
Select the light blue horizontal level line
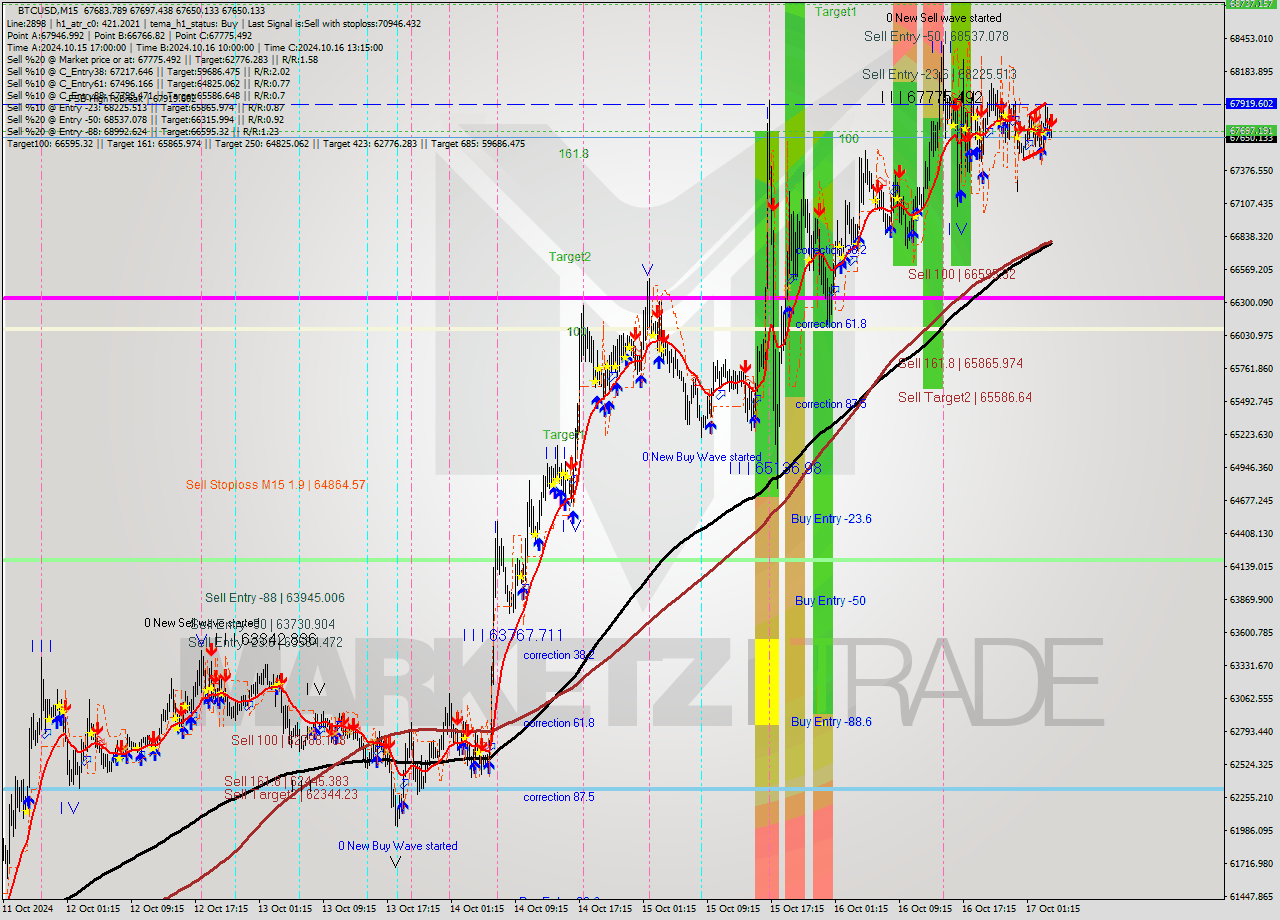[612, 789]
